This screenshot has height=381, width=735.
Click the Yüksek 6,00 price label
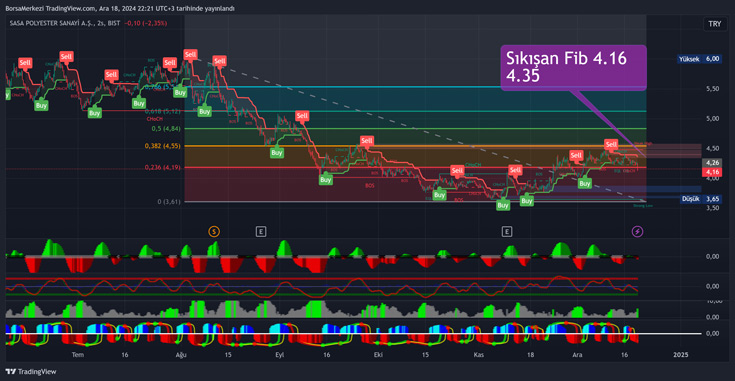[698, 59]
